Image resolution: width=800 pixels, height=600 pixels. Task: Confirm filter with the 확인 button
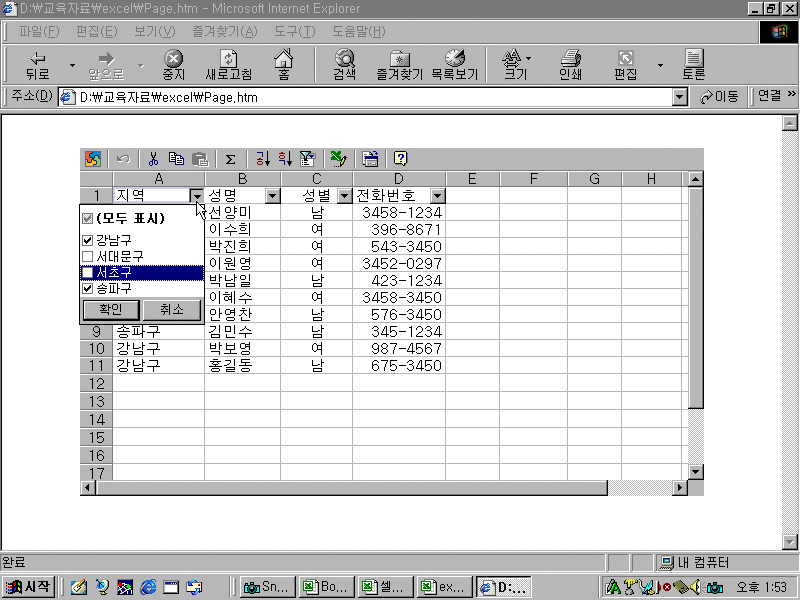coord(109,310)
